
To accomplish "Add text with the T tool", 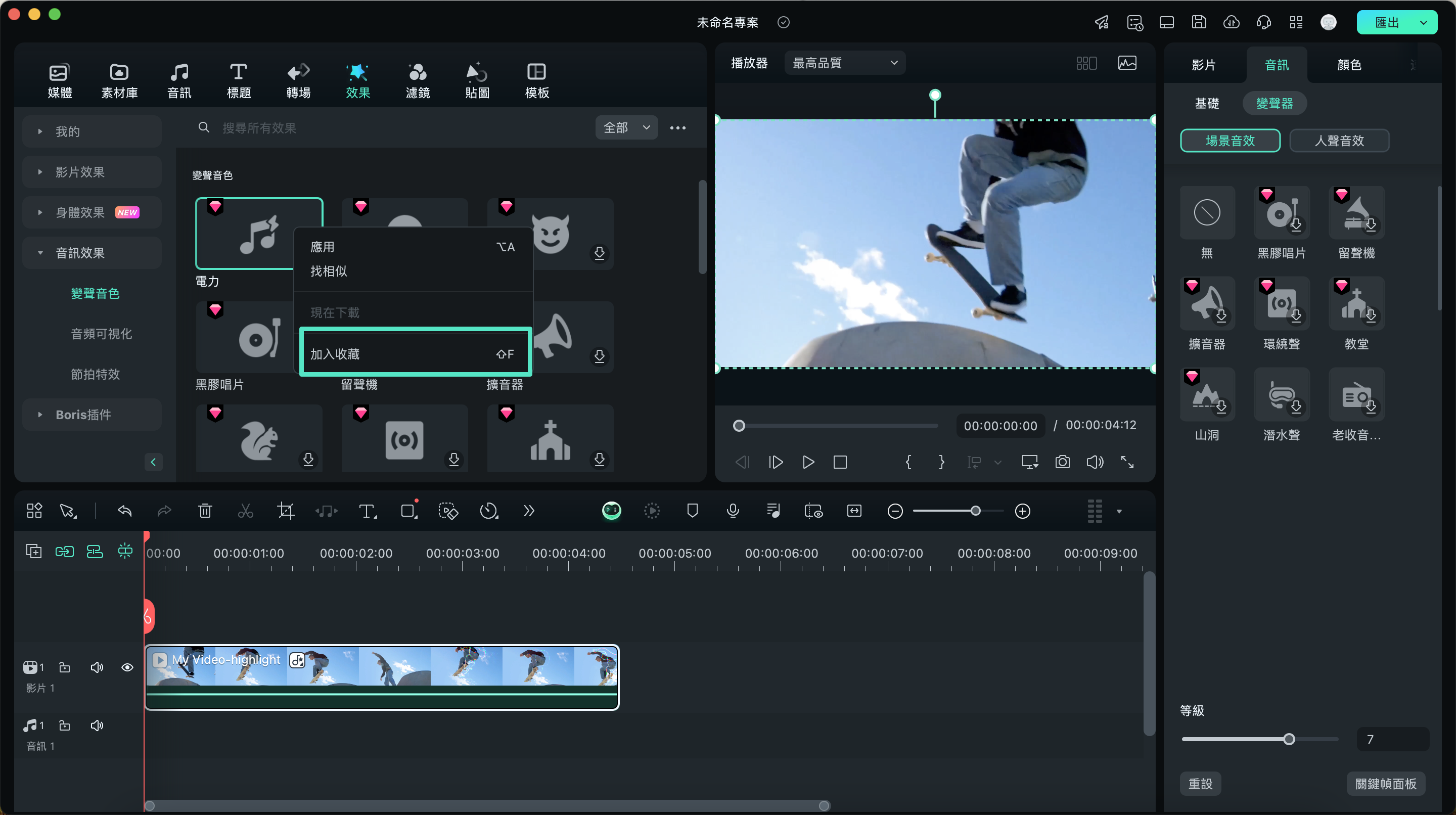I will [368, 511].
